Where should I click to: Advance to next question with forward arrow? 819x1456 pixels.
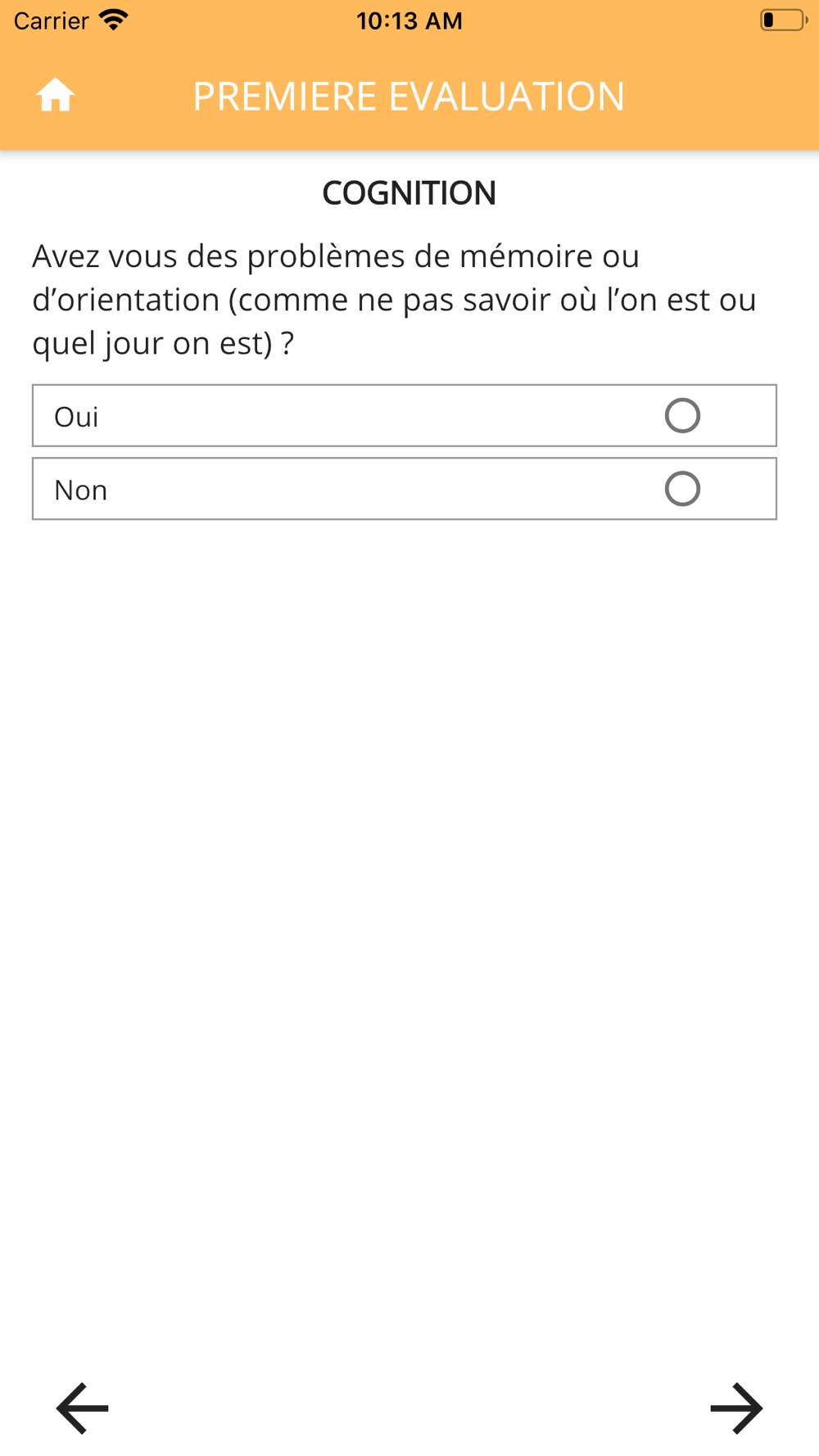736,1408
